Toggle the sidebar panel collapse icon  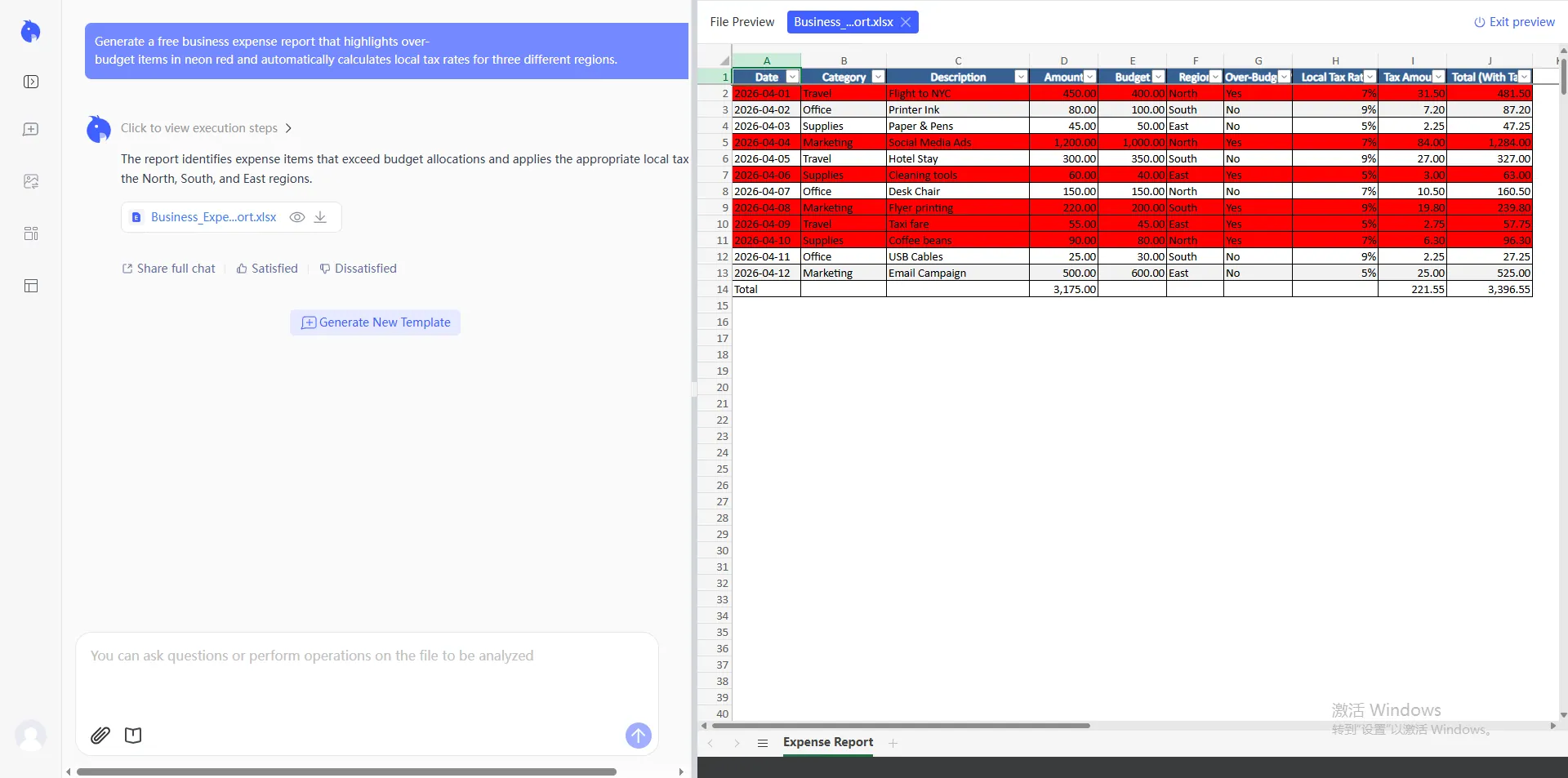tap(31, 82)
